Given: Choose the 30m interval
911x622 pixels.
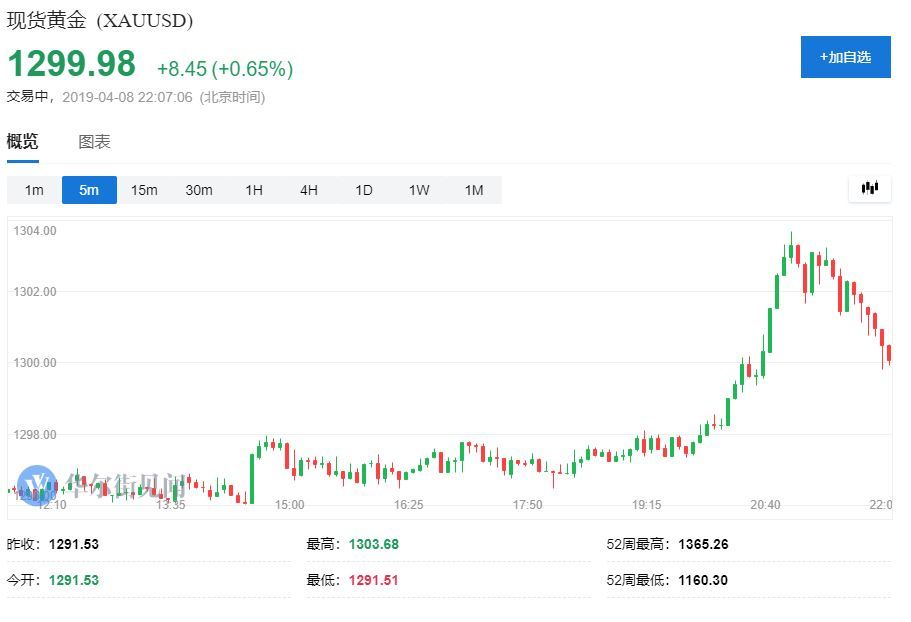Looking at the screenshot, I should (199, 190).
